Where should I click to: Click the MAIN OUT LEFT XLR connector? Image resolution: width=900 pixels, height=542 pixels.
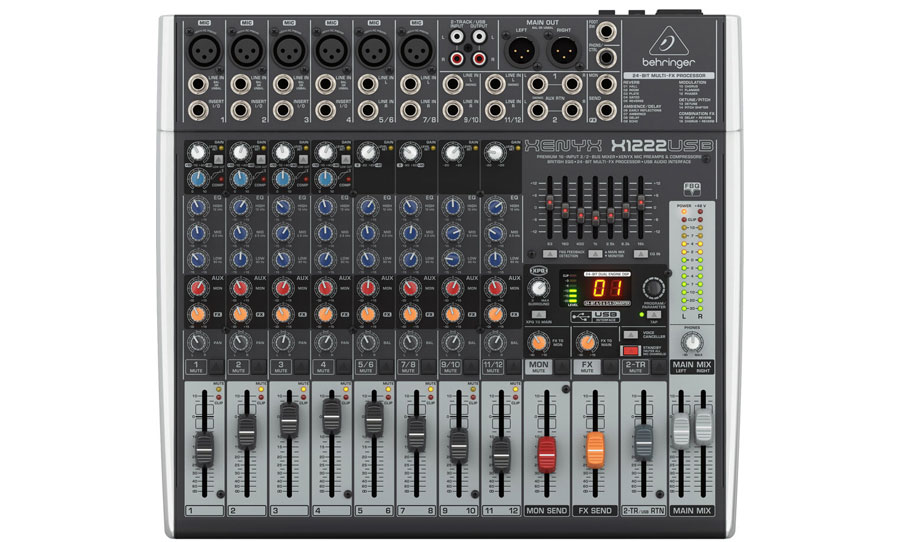521,51
